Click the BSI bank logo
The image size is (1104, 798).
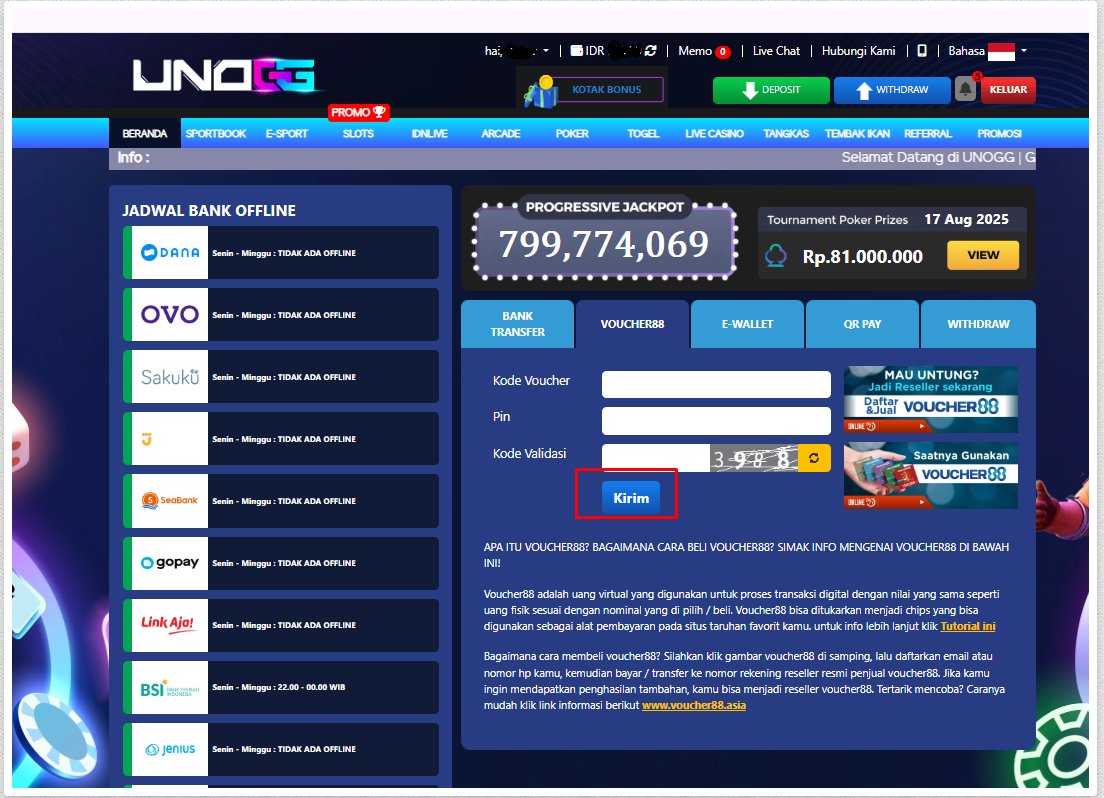[170, 687]
